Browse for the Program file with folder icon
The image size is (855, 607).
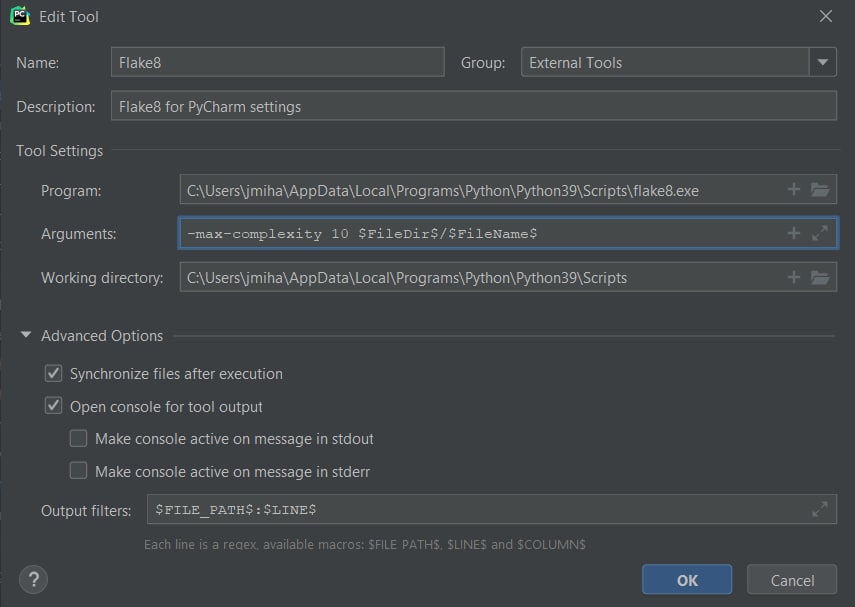tap(820, 190)
